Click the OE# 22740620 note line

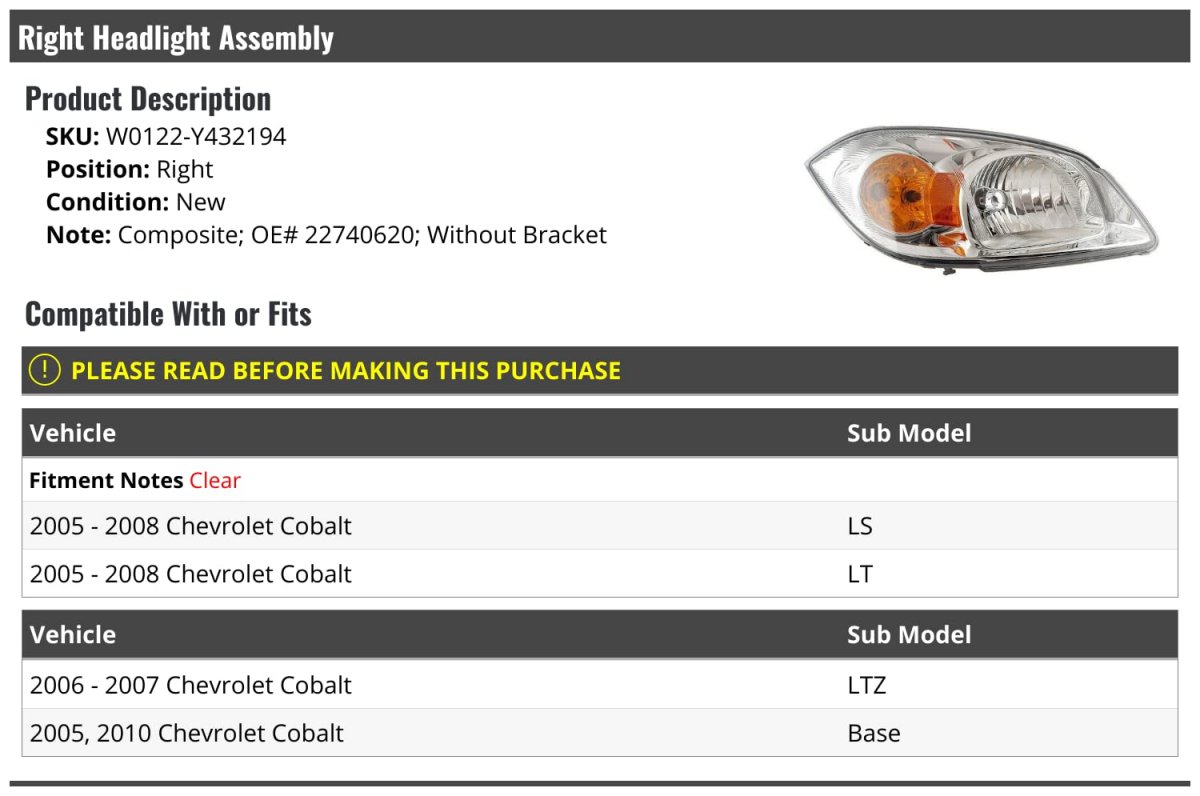(326, 235)
